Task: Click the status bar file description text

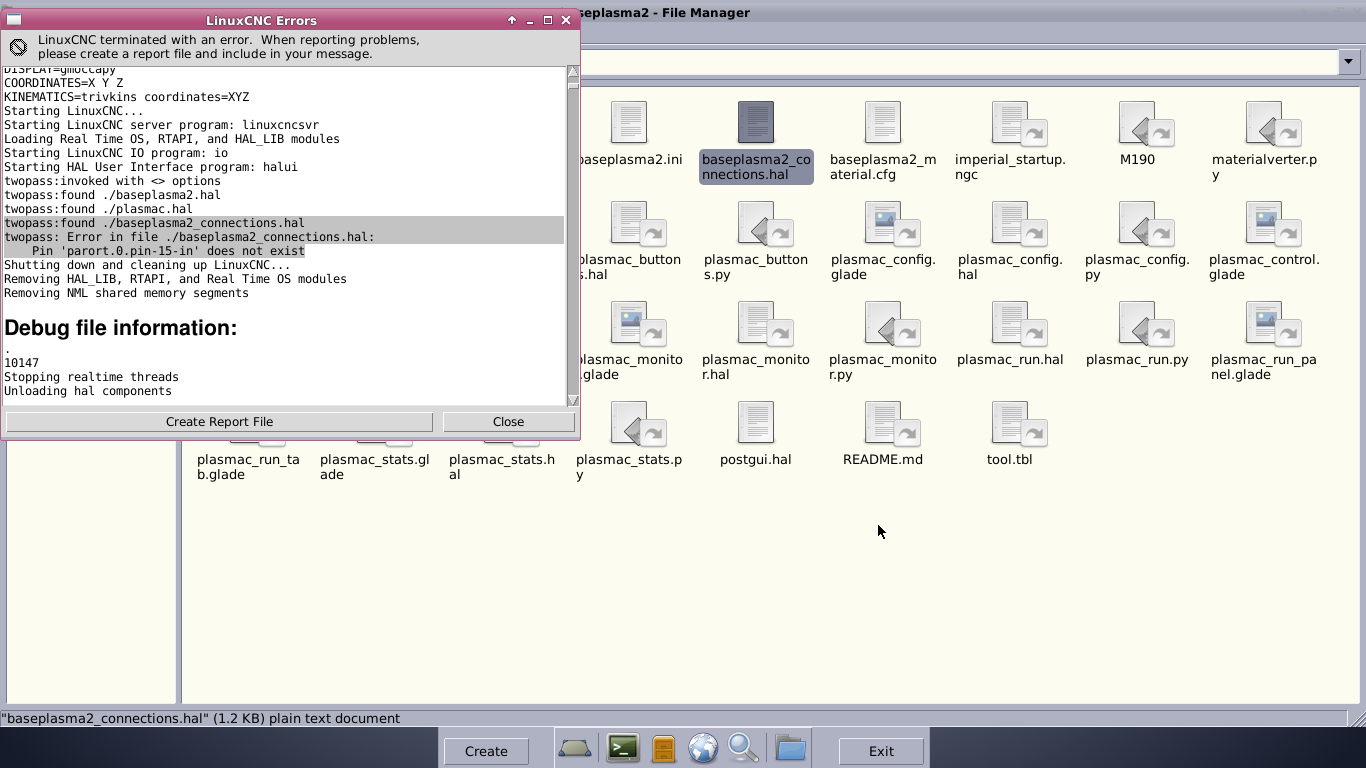Action: pyautogui.click(x=200, y=718)
